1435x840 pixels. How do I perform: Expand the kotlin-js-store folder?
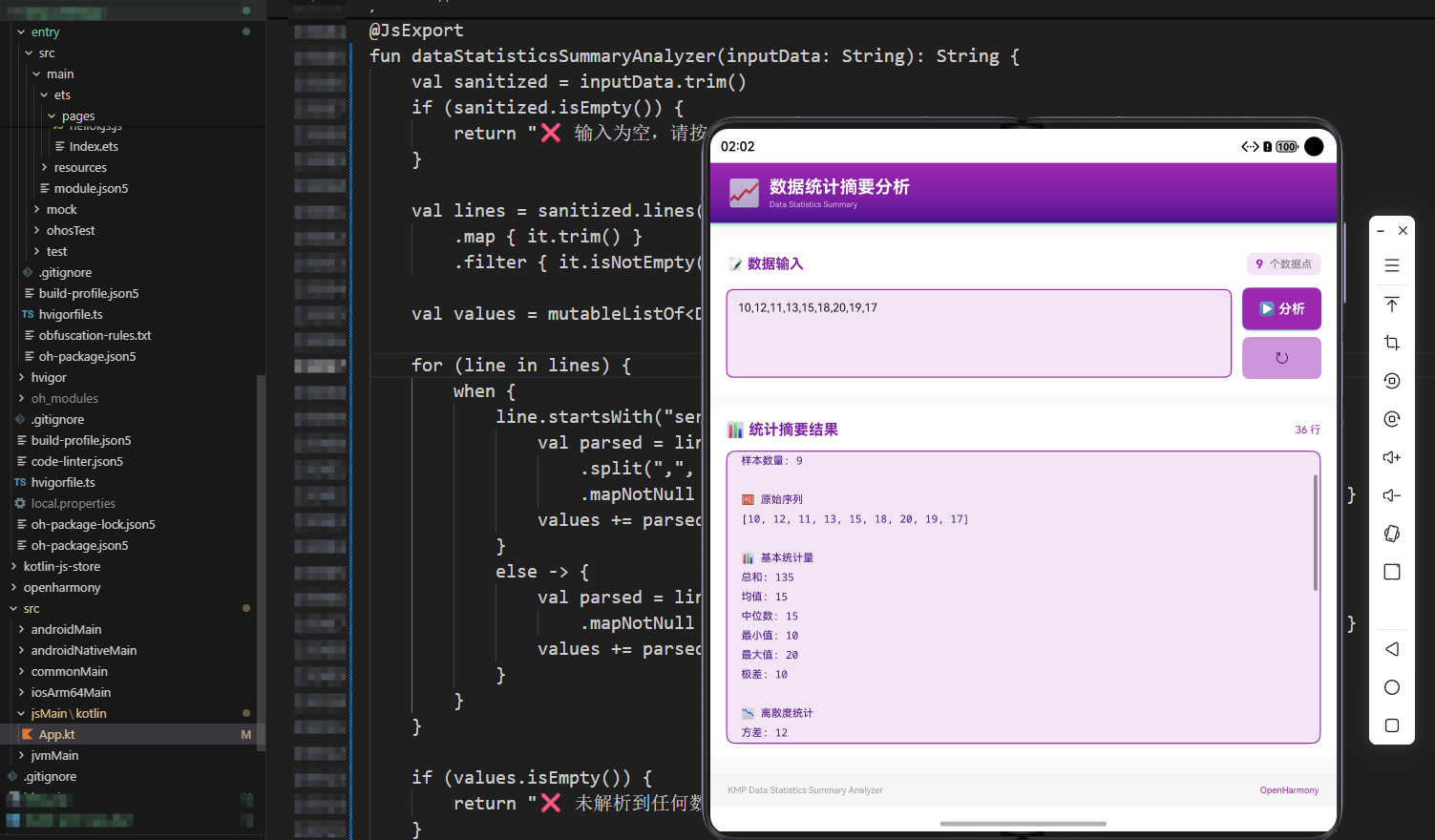(x=13, y=567)
